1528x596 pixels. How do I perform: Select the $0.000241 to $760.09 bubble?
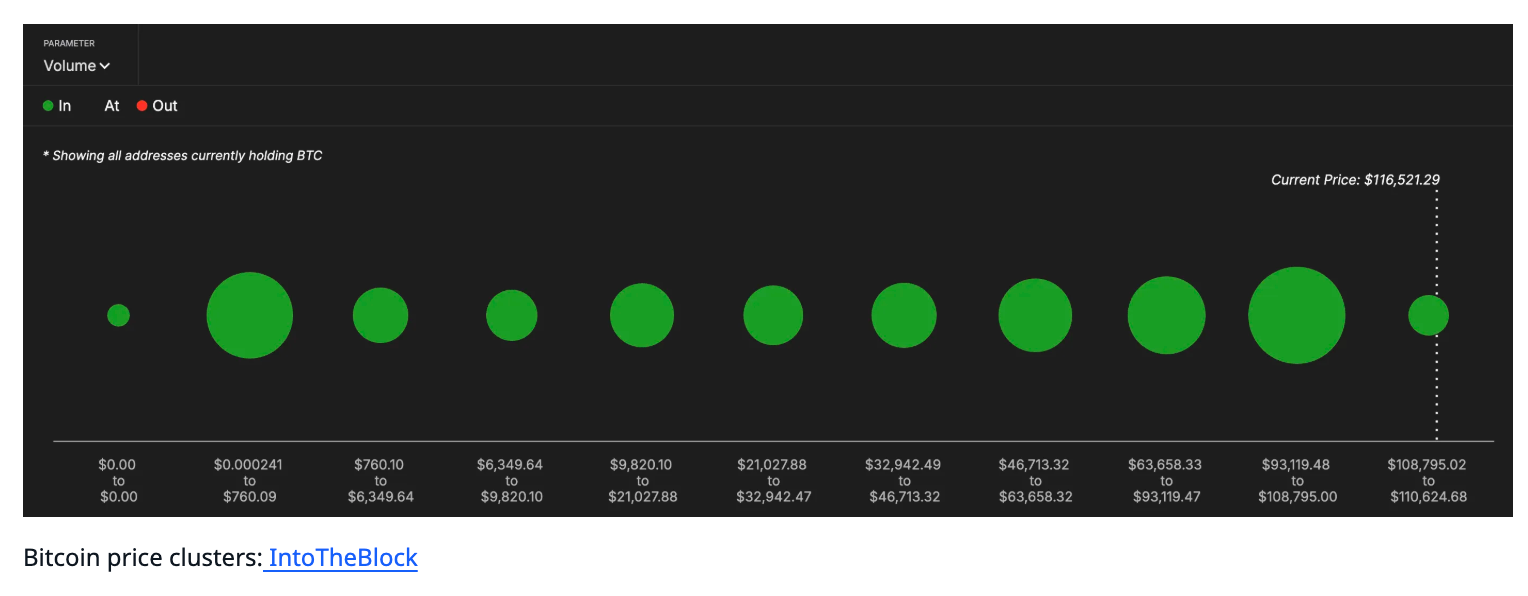pyautogui.click(x=250, y=315)
